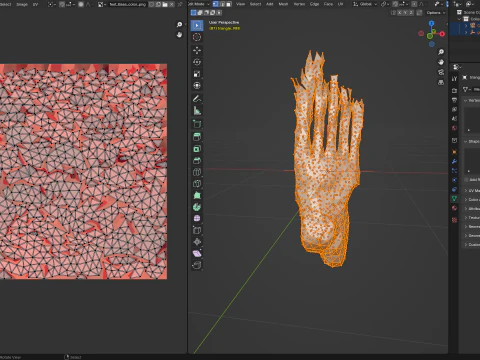Open the Object Data green triangle tab
Screen dimensions: 480x360
[x=454, y=199]
